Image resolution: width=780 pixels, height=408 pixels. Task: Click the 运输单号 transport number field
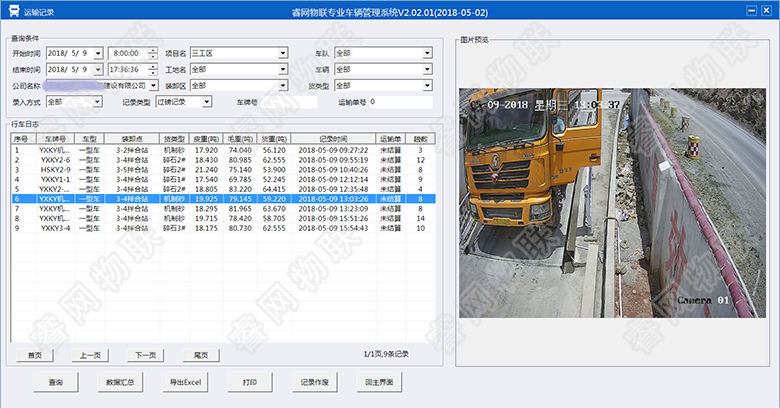click(x=400, y=102)
